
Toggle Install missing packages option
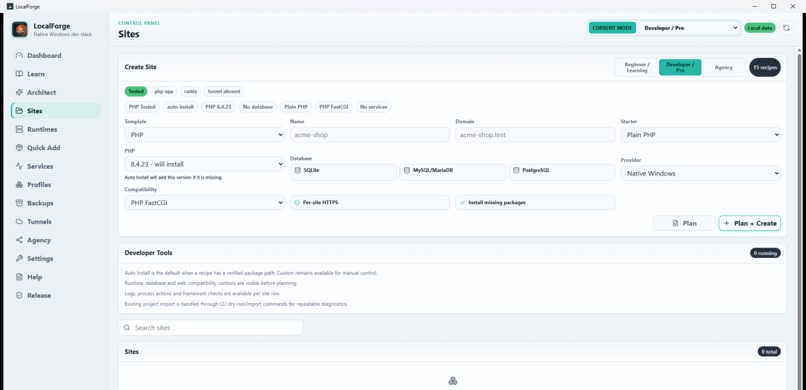[535, 202]
